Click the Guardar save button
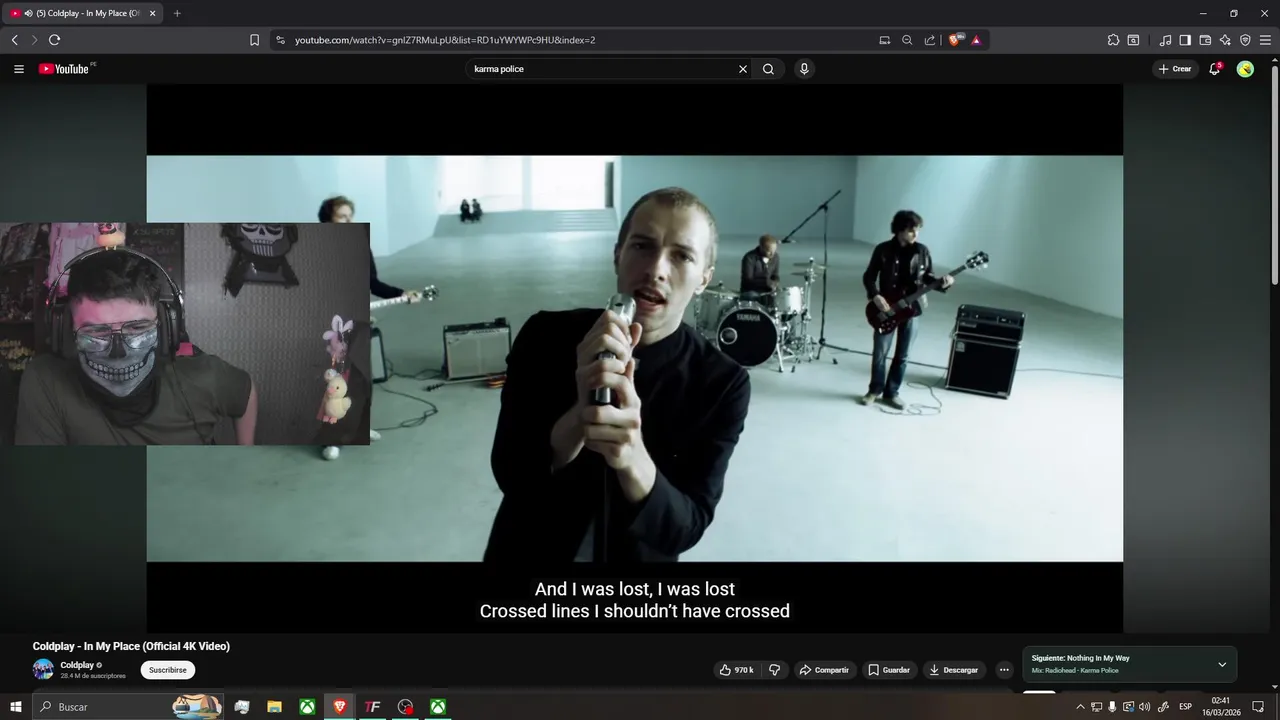The width and height of the screenshot is (1280, 720). click(x=889, y=670)
